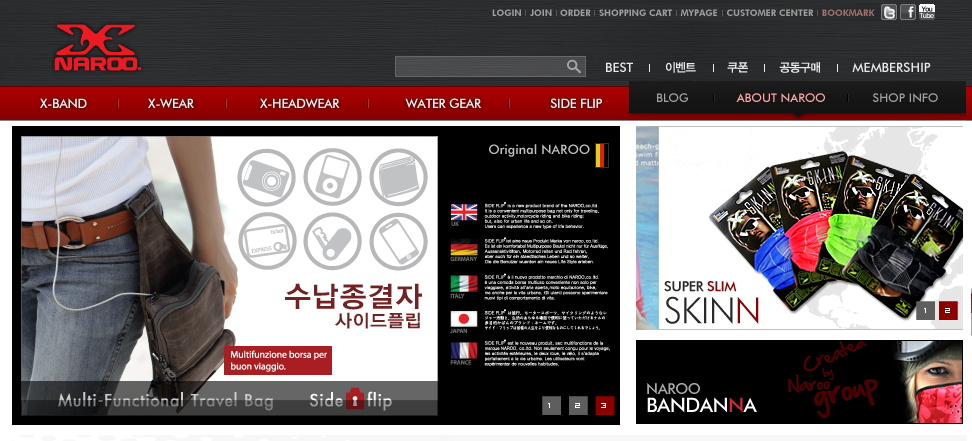Image resolution: width=972 pixels, height=441 pixels.
Task: Open the WATER GEAR menu
Action: click(443, 104)
